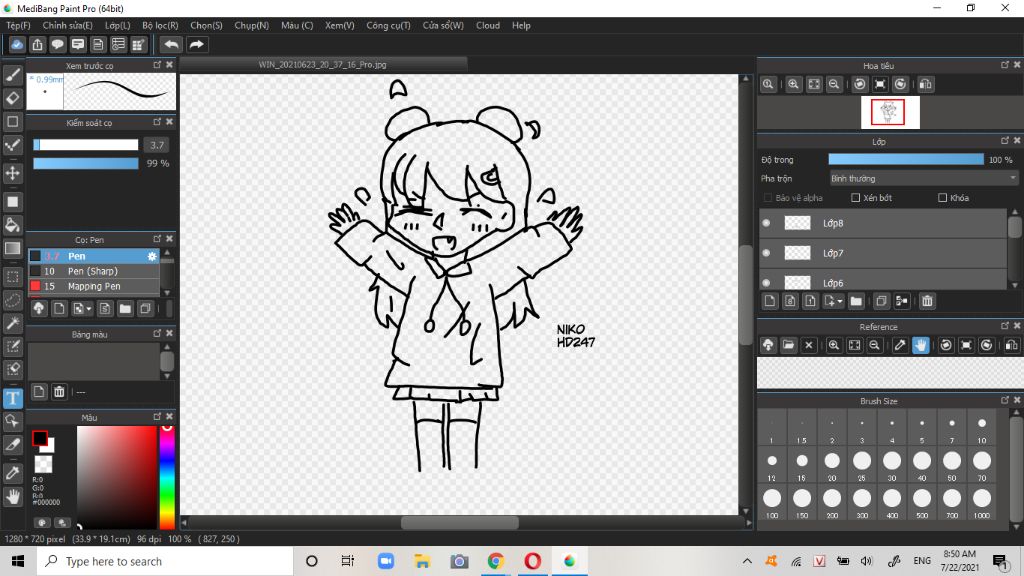Choose brush size 100 preset

772,503
